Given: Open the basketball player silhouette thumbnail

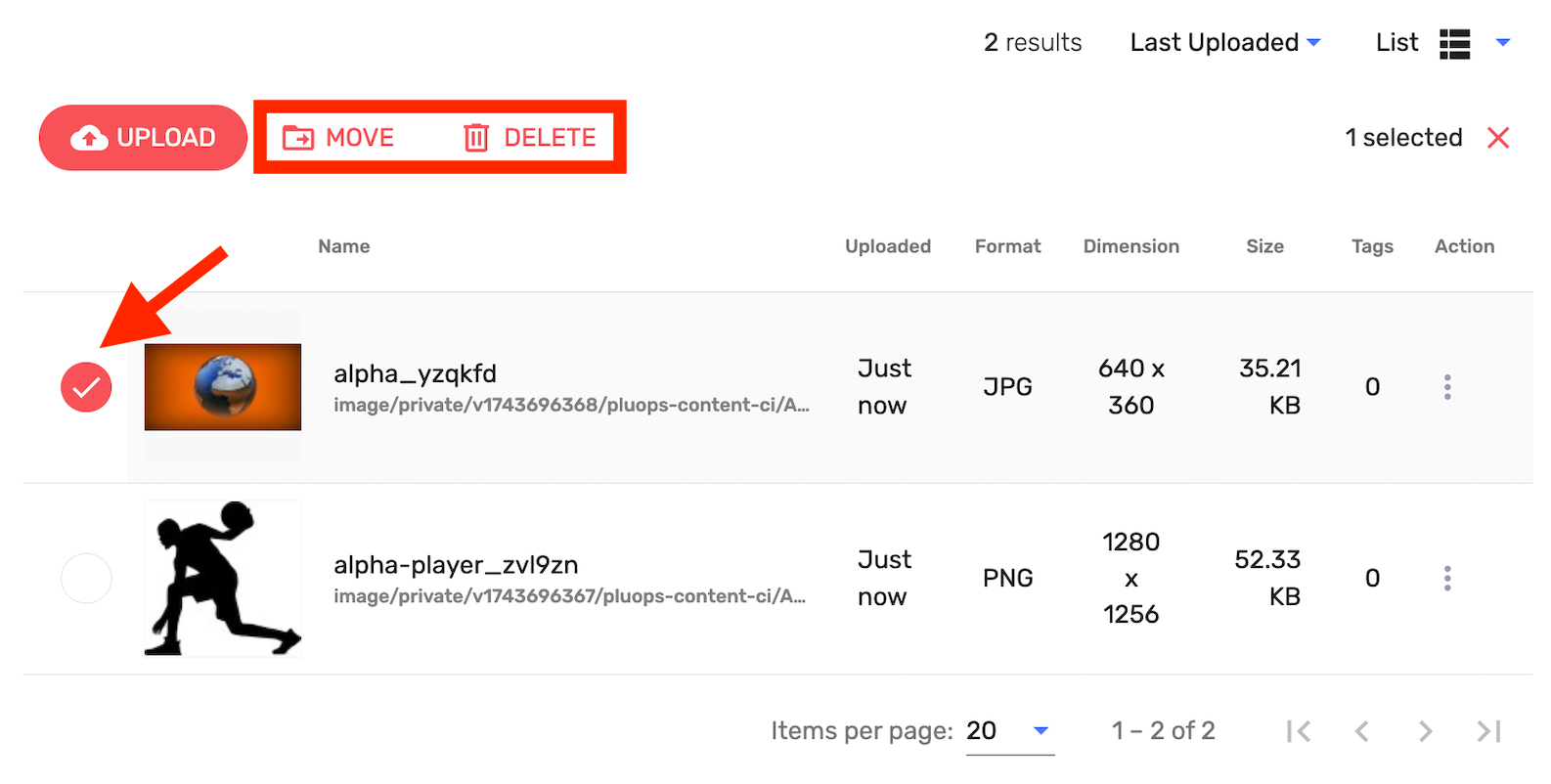Looking at the screenshot, I should (223, 579).
